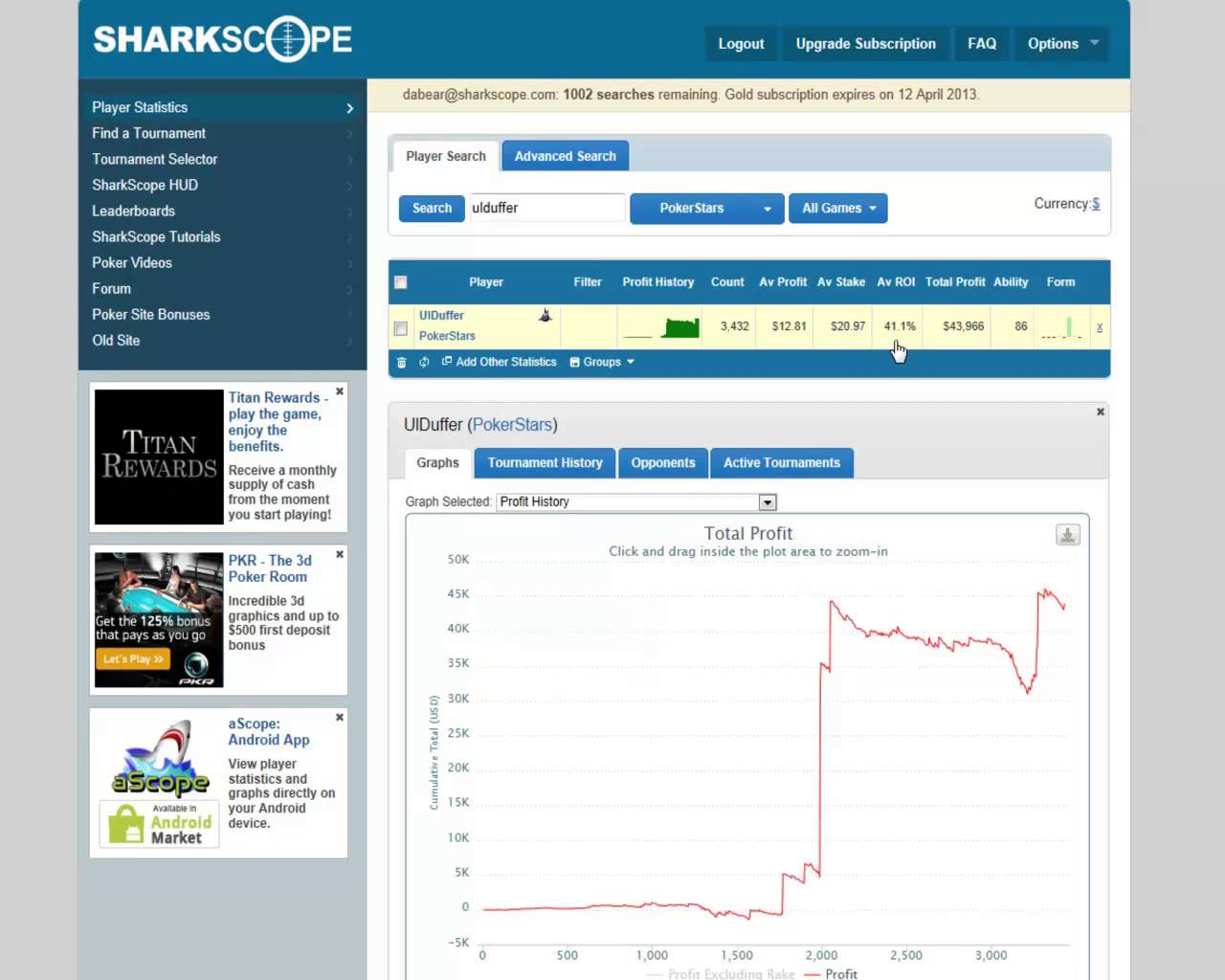The height and width of the screenshot is (980, 1225).
Task: Click the Upgrade Subscription button
Action: (865, 44)
